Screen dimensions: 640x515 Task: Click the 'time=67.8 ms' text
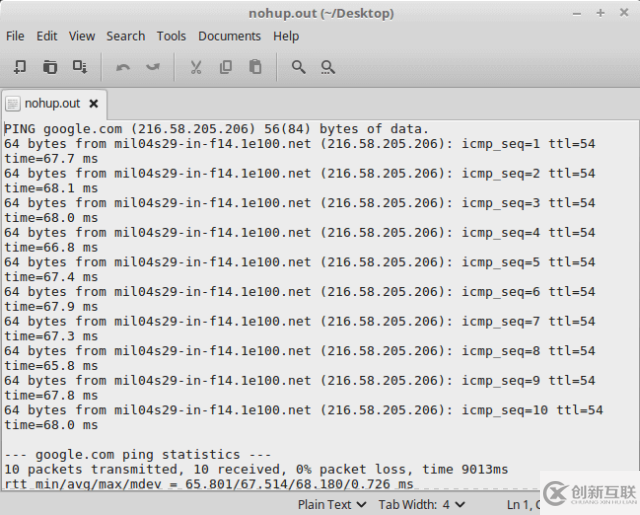51,395
